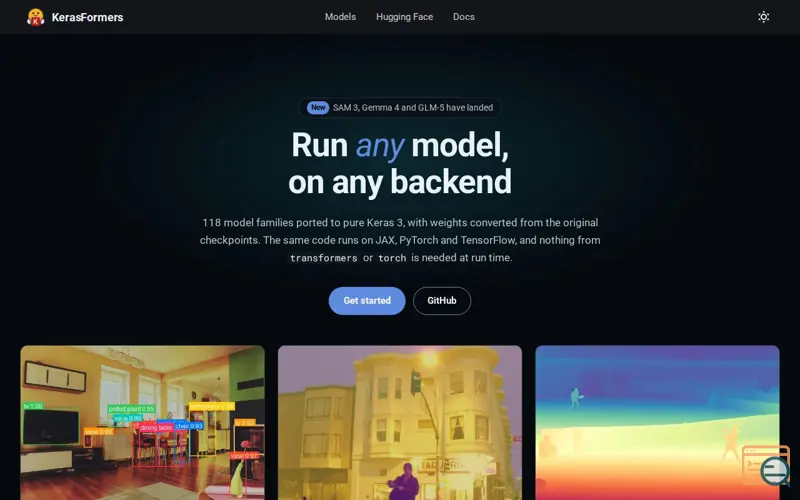Screen dimensions: 800x500
Task: Open the Docs navigation item
Action: (x=464, y=17)
